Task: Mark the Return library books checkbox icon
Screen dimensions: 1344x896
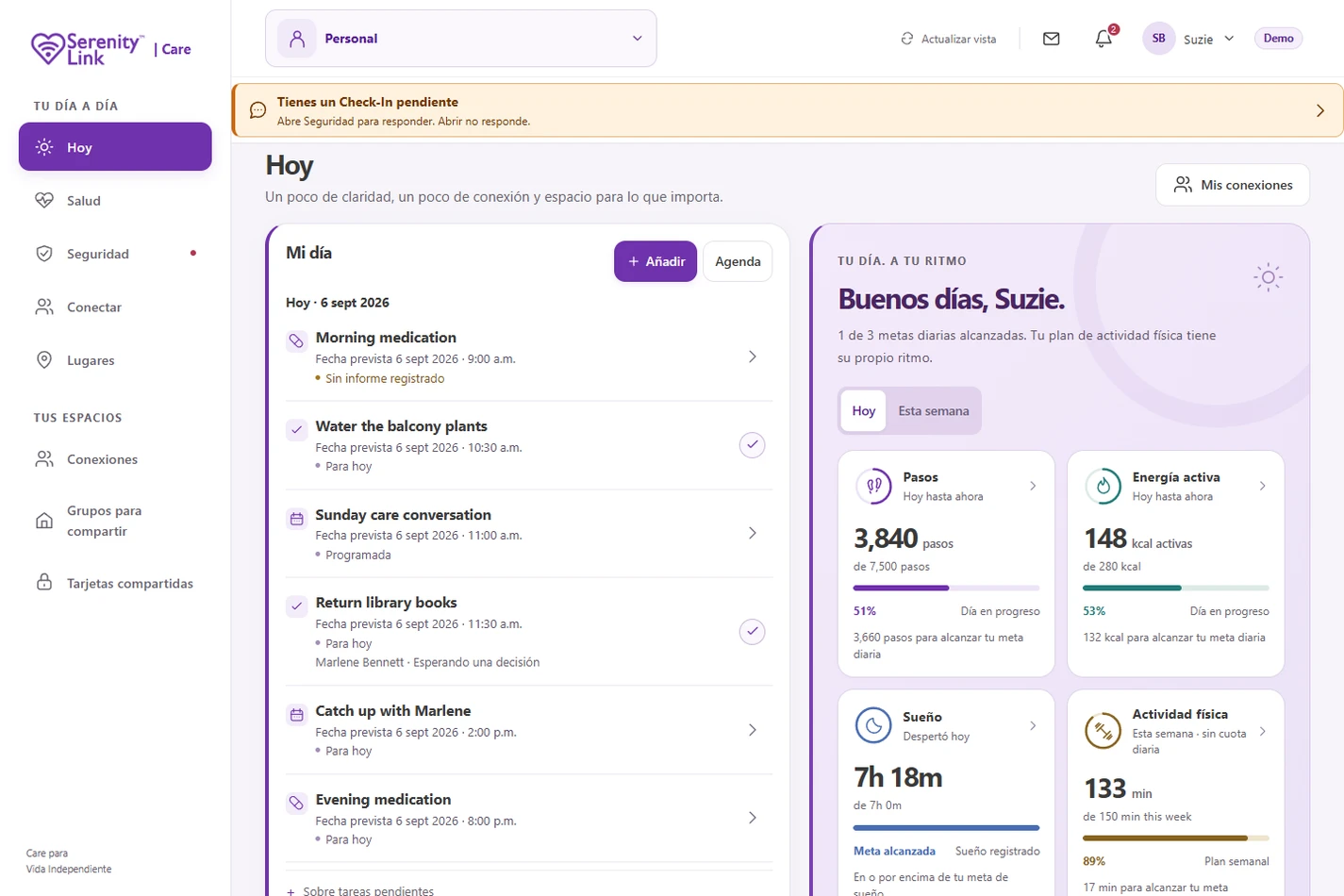Action: coord(296,606)
